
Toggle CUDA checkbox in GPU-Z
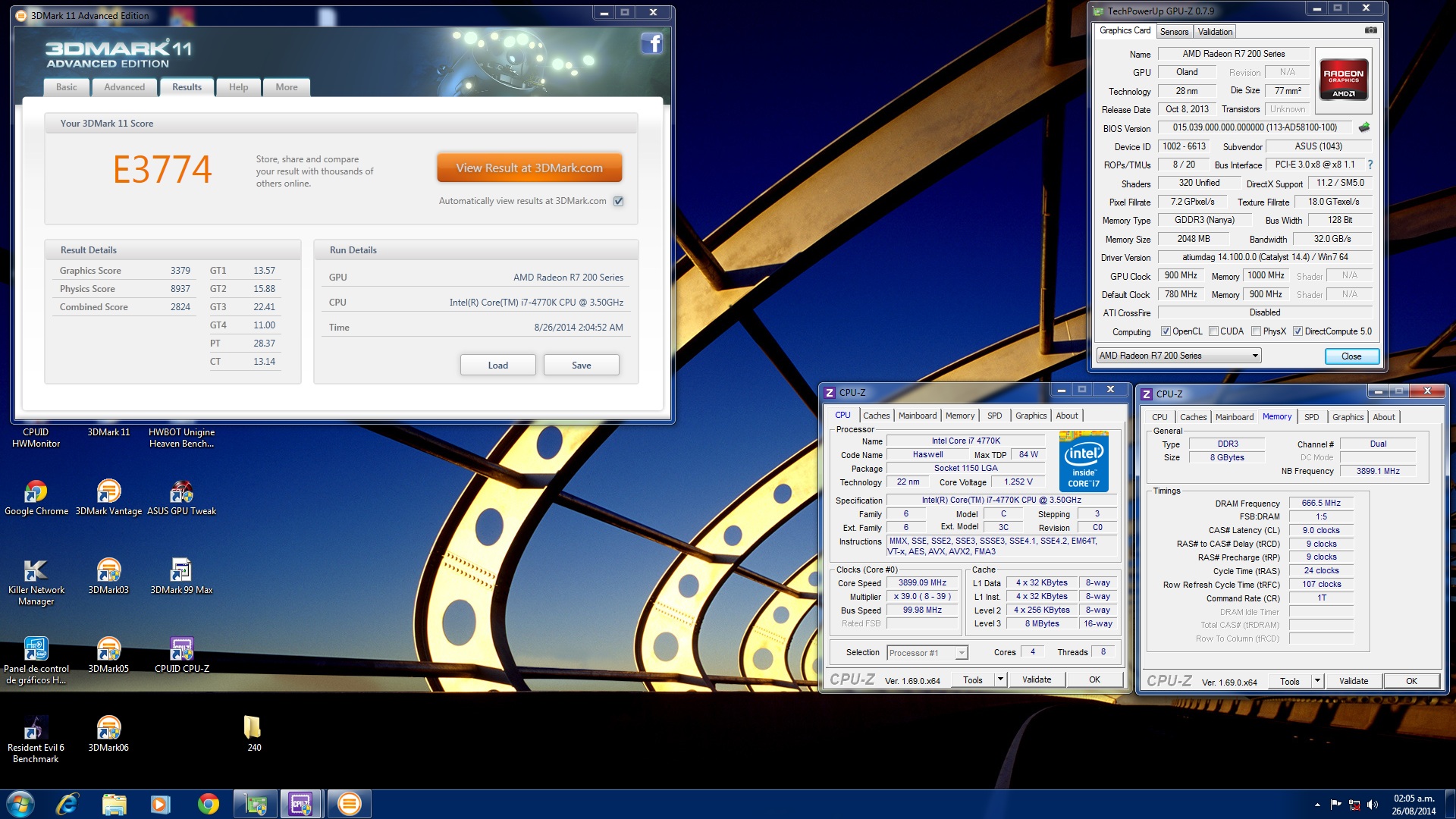tap(1213, 331)
